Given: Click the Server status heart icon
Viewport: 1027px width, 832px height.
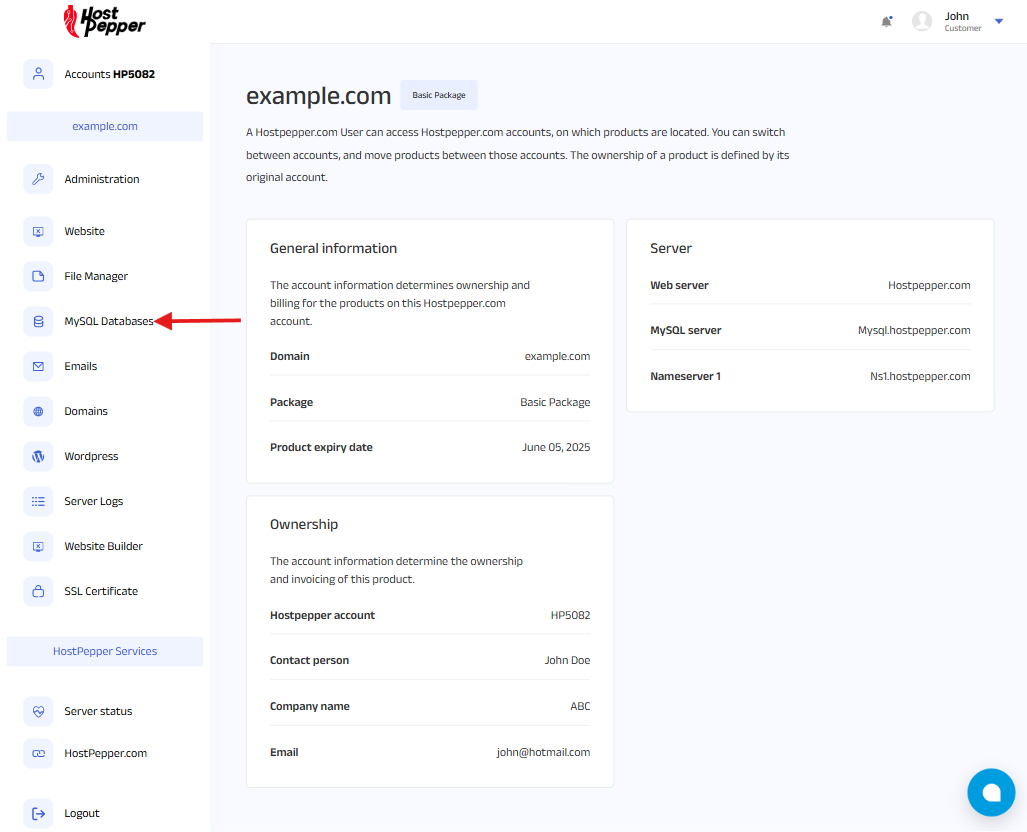Looking at the screenshot, I should pyautogui.click(x=38, y=711).
